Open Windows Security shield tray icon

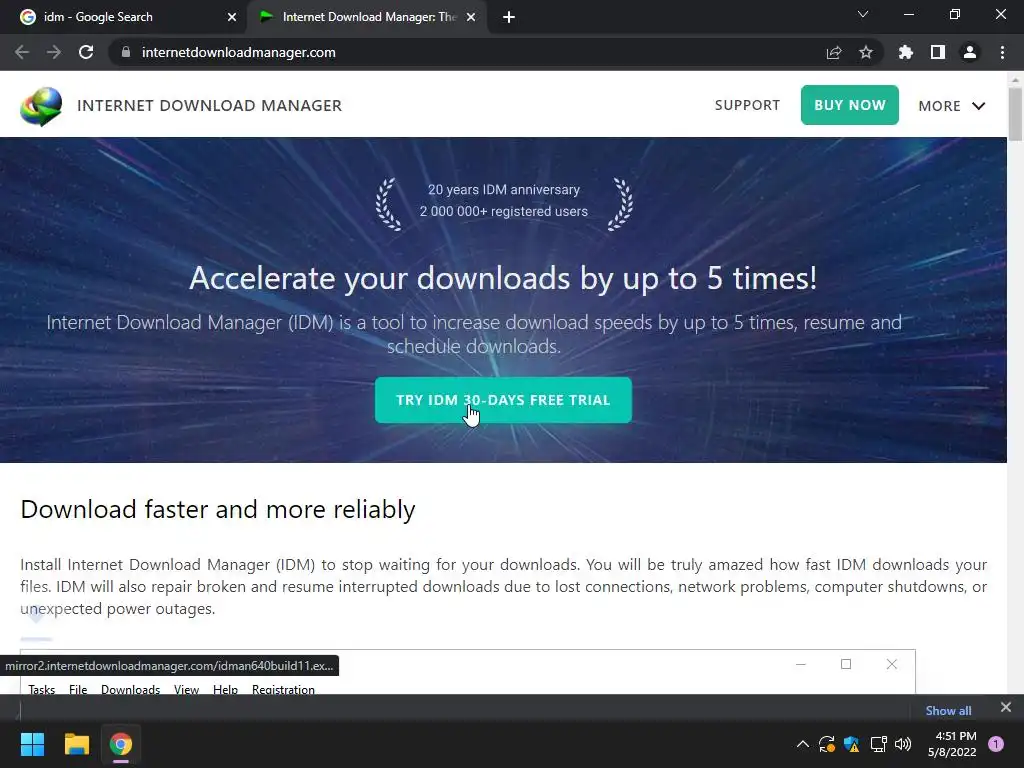coord(852,744)
